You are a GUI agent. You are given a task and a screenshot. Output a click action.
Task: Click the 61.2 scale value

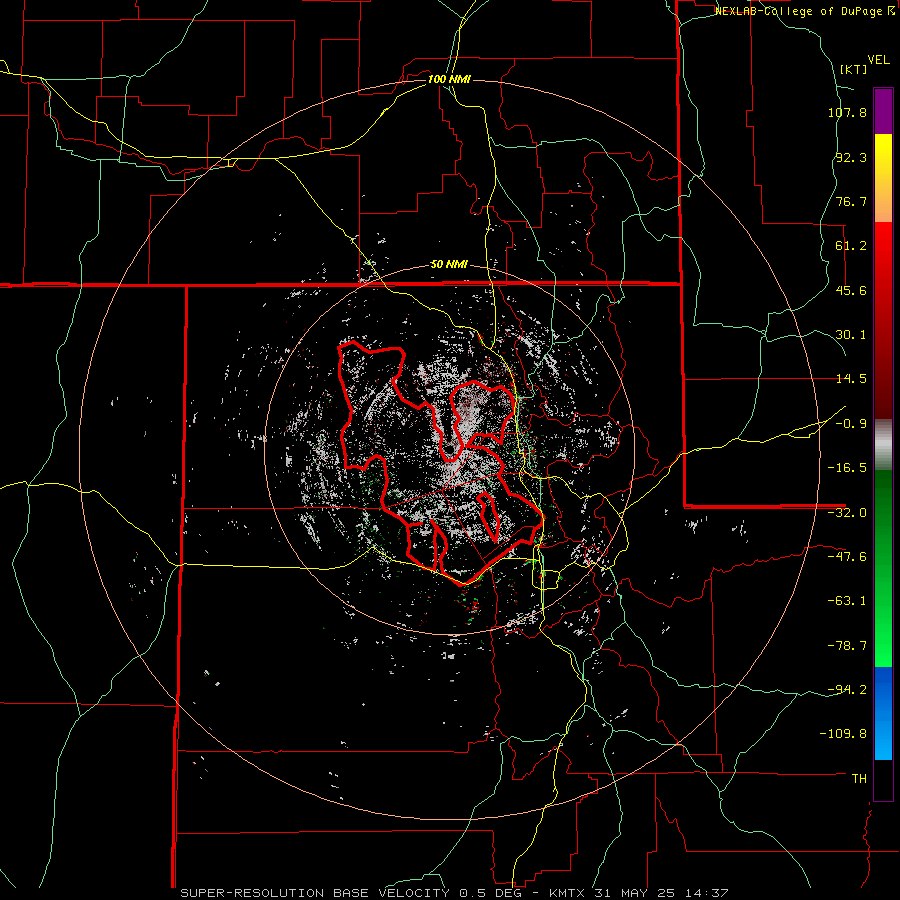[x=851, y=246]
